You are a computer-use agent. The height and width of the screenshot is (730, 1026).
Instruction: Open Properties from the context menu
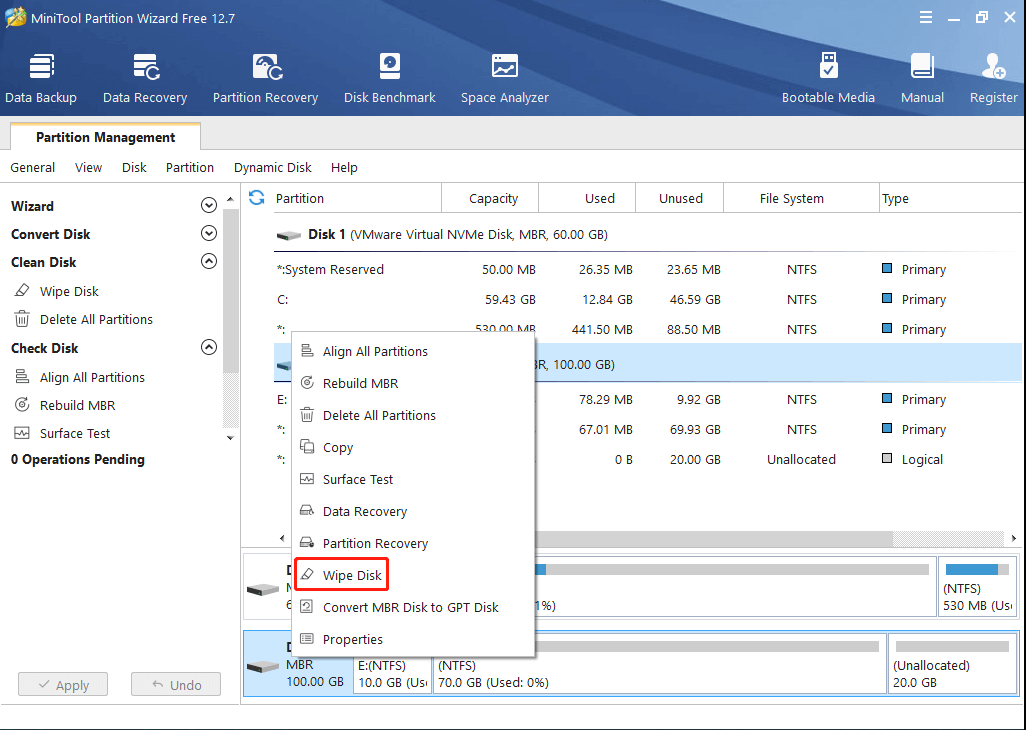click(x=414, y=639)
